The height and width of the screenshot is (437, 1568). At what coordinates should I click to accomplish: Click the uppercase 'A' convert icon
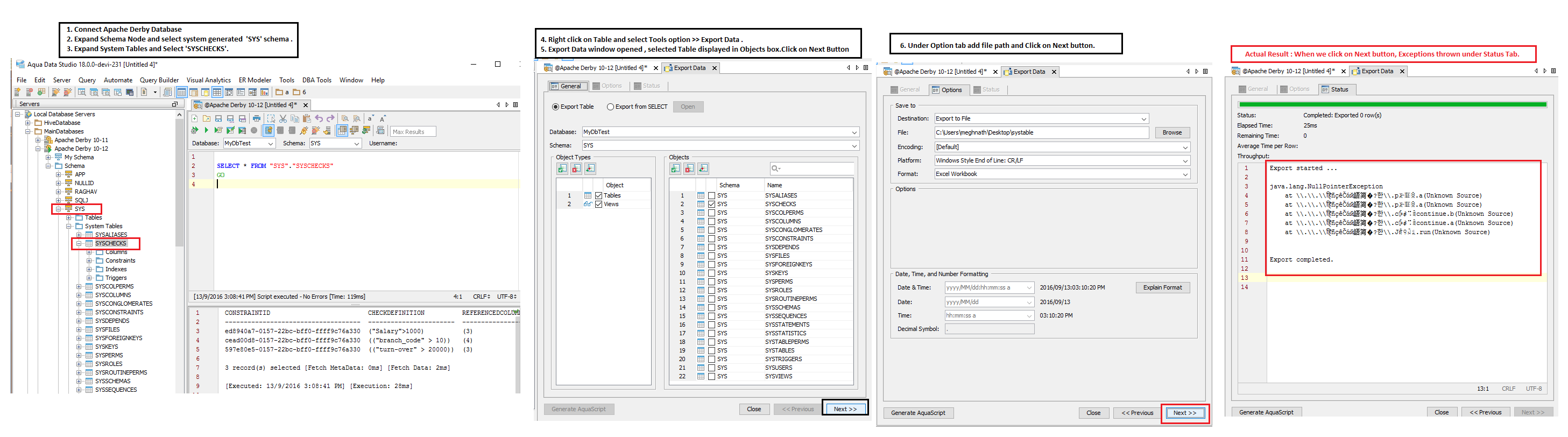(383, 119)
